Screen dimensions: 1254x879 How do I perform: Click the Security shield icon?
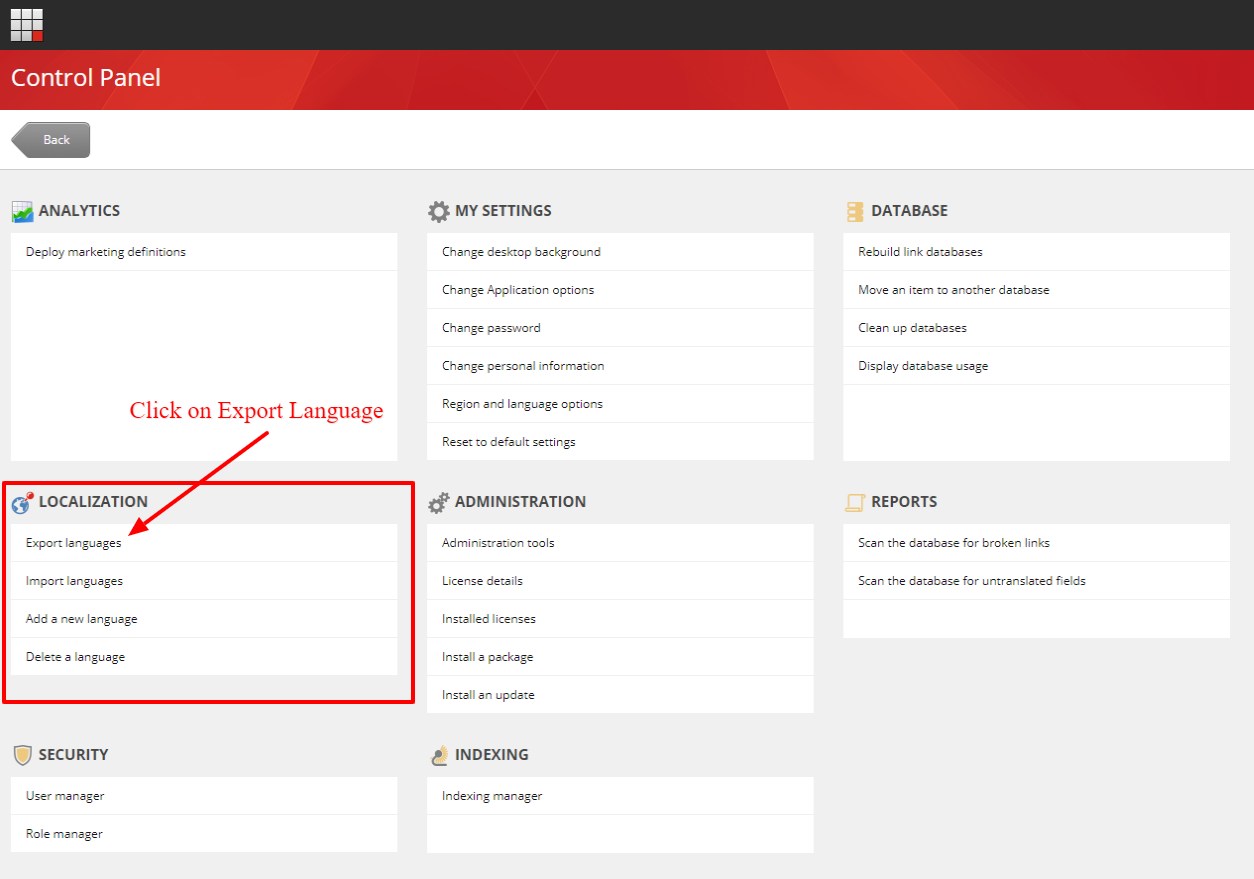[x=22, y=755]
